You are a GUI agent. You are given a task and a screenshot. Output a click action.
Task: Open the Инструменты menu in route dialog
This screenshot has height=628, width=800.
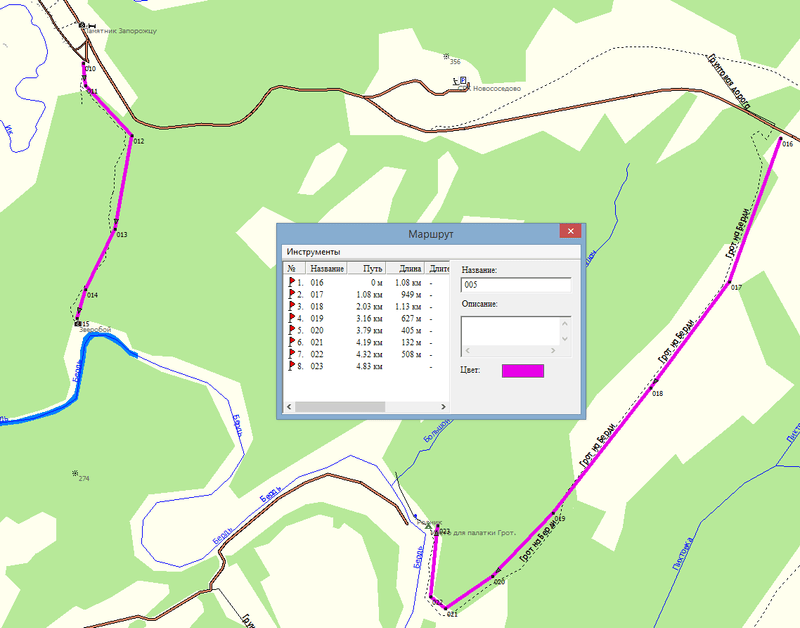click(313, 252)
